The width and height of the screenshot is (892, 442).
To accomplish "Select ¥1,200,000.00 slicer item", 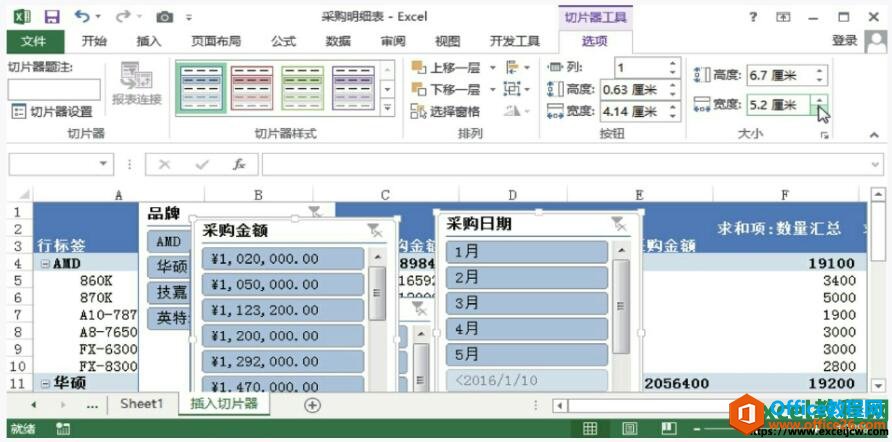I will coord(283,336).
